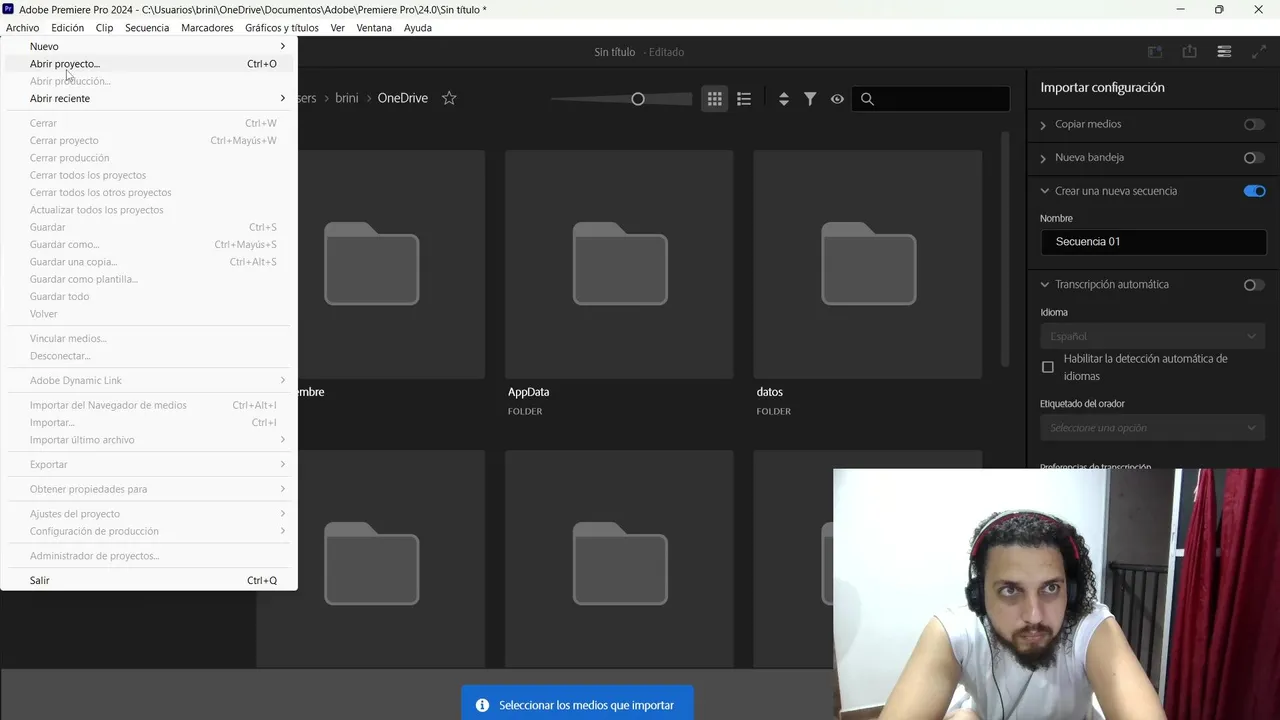Enable the Nueva bandeja toggle
The height and width of the screenshot is (720, 1280).
[1254, 157]
